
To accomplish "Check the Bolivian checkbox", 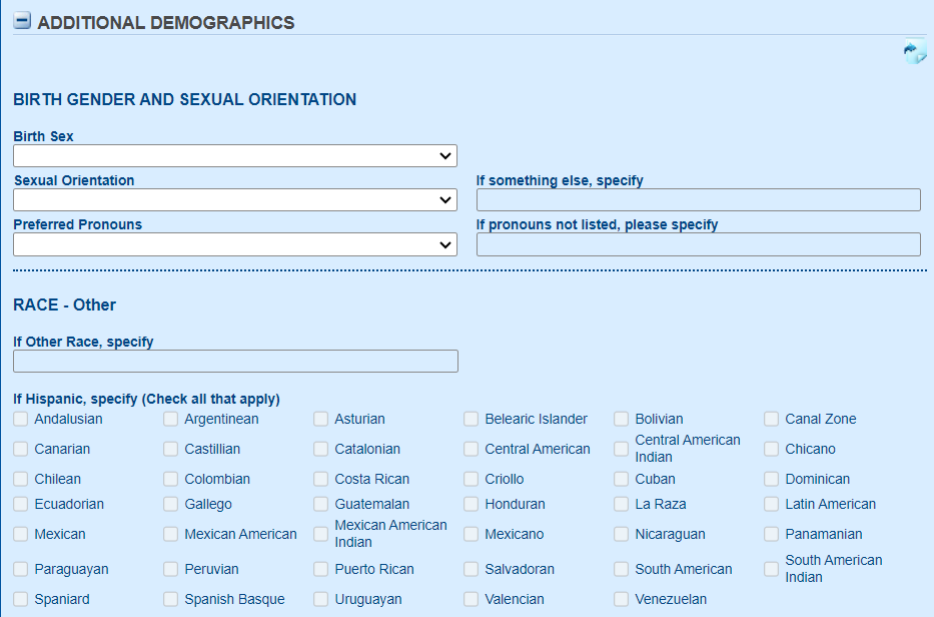I will [x=621, y=419].
